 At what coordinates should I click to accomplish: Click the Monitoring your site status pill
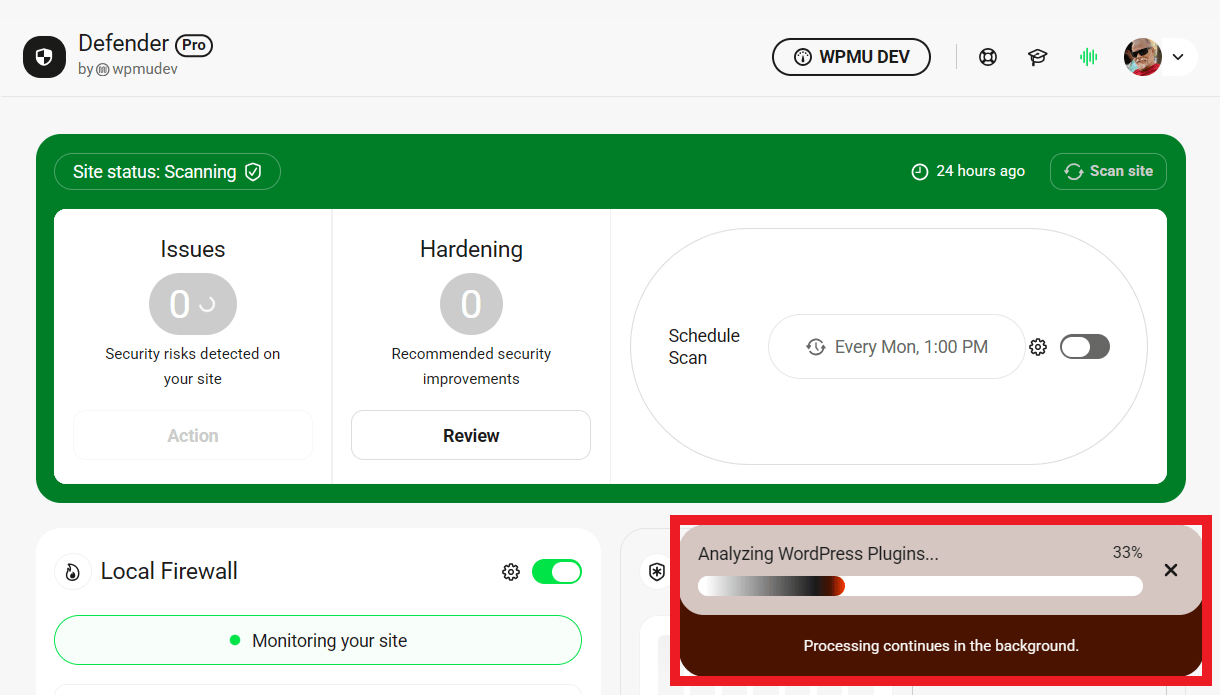(318, 640)
